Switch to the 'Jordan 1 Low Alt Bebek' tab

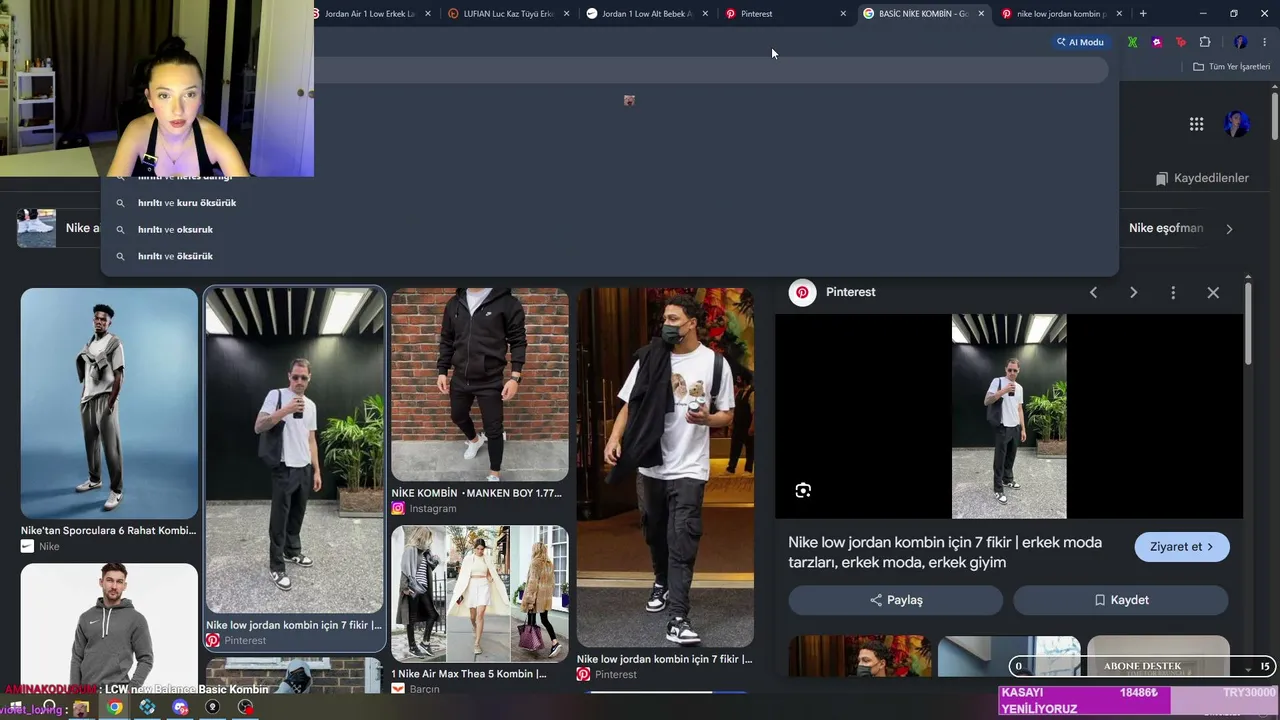click(646, 14)
